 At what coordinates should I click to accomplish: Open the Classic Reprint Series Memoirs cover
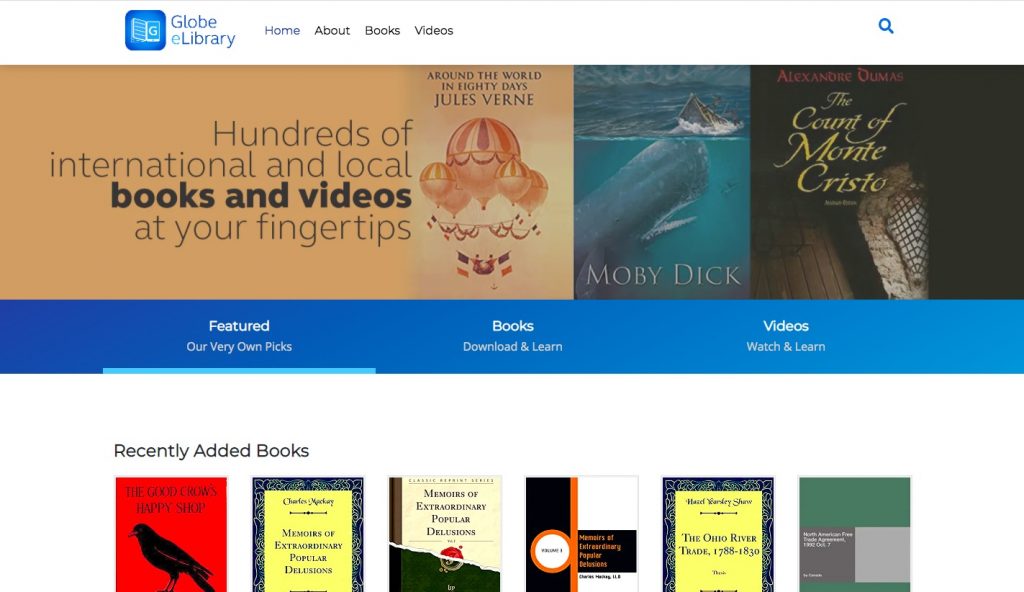tap(445, 534)
